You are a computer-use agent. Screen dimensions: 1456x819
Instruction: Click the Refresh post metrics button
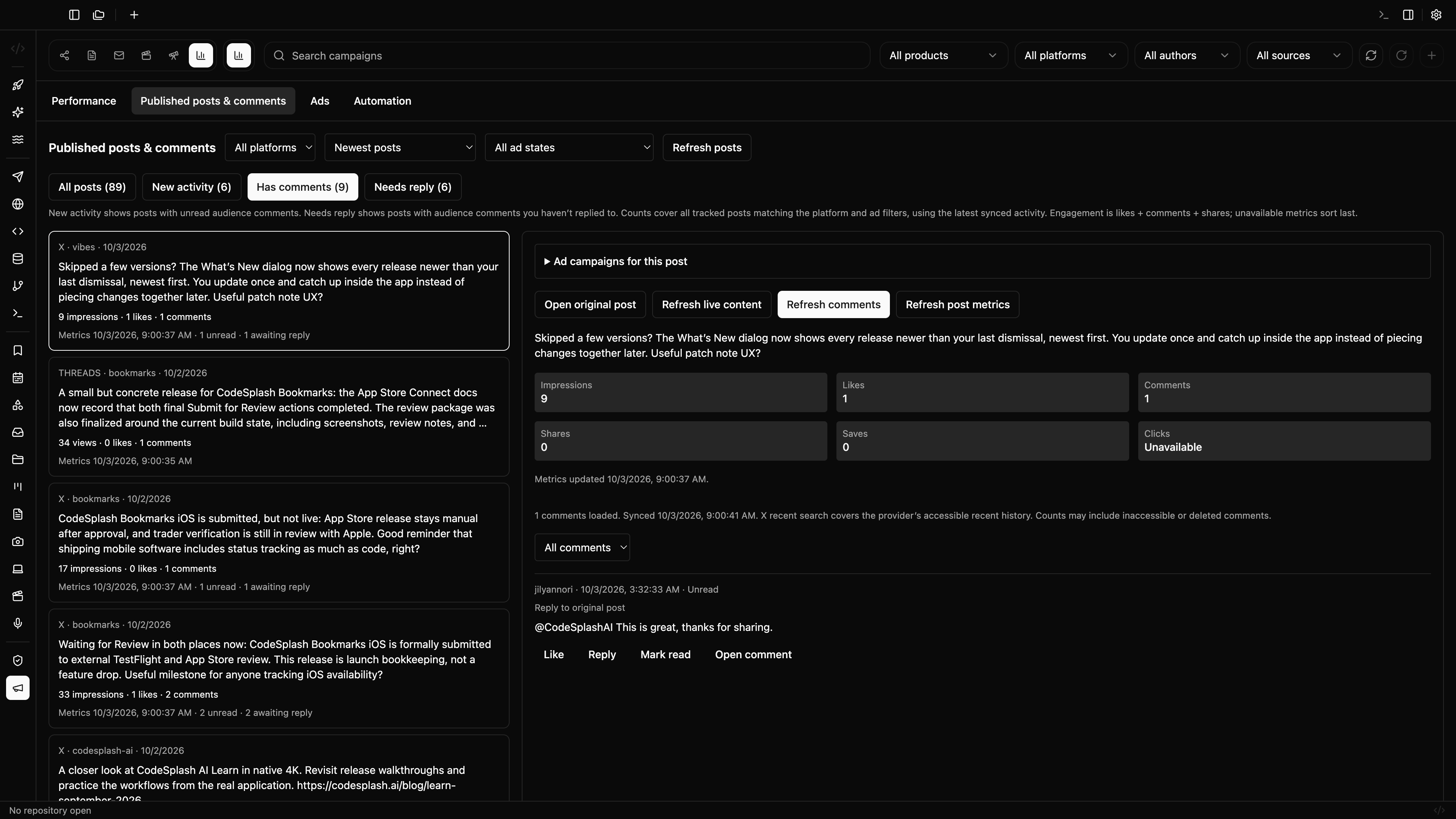[x=957, y=304]
